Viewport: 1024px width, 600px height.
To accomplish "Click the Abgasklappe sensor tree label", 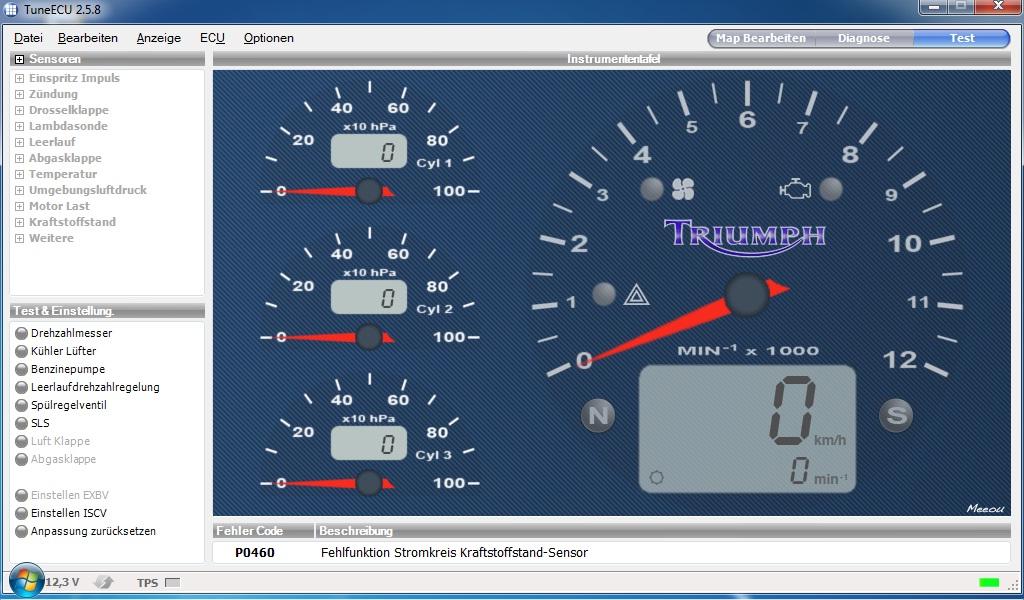I will coord(65,159).
